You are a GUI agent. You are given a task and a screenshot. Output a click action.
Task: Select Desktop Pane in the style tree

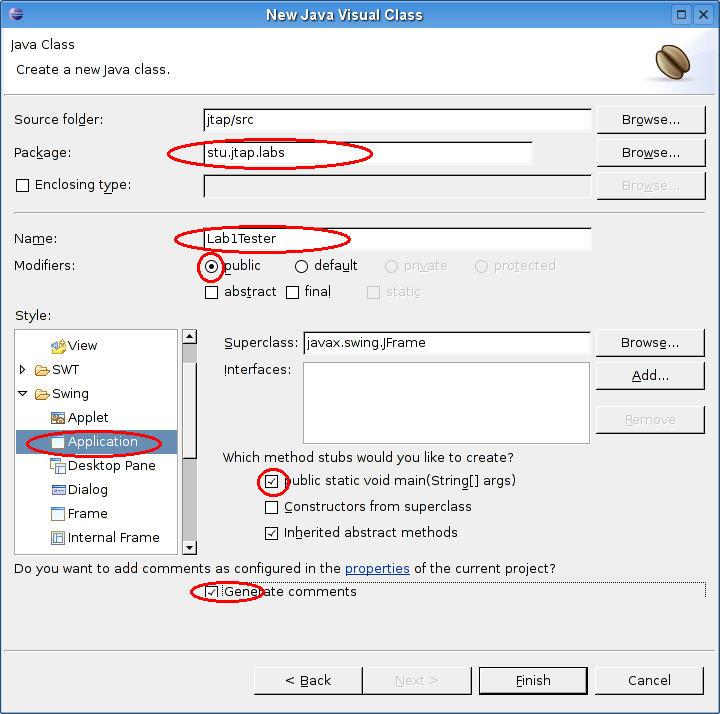coord(112,466)
